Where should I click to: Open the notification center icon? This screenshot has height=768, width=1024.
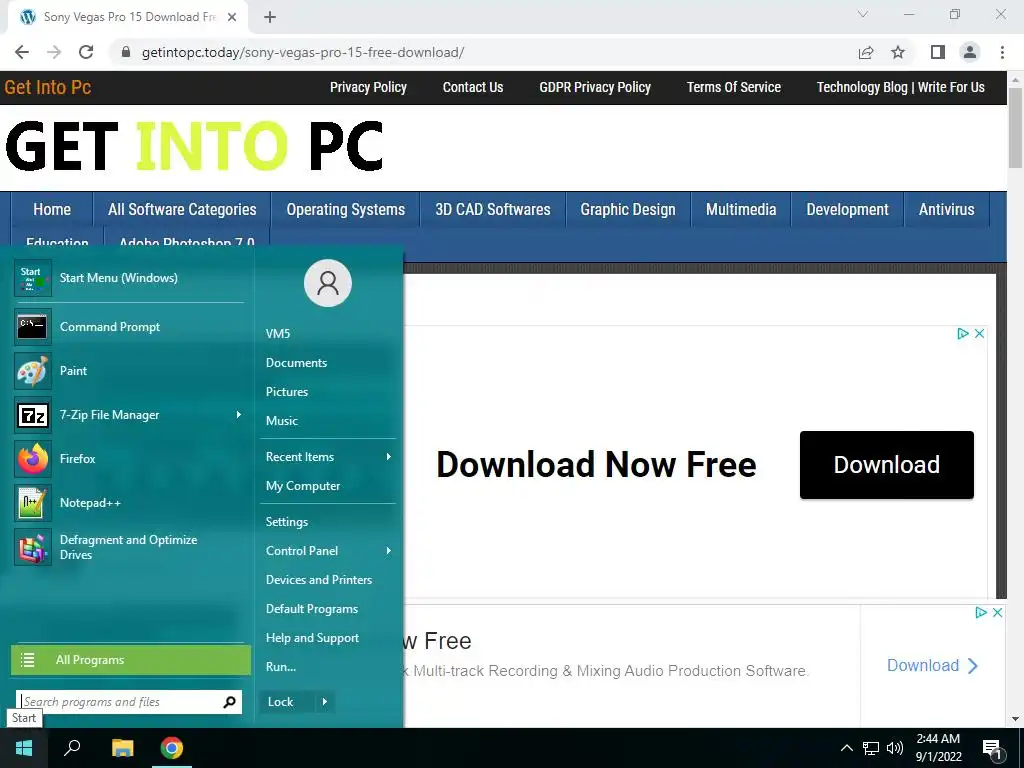point(992,748)
